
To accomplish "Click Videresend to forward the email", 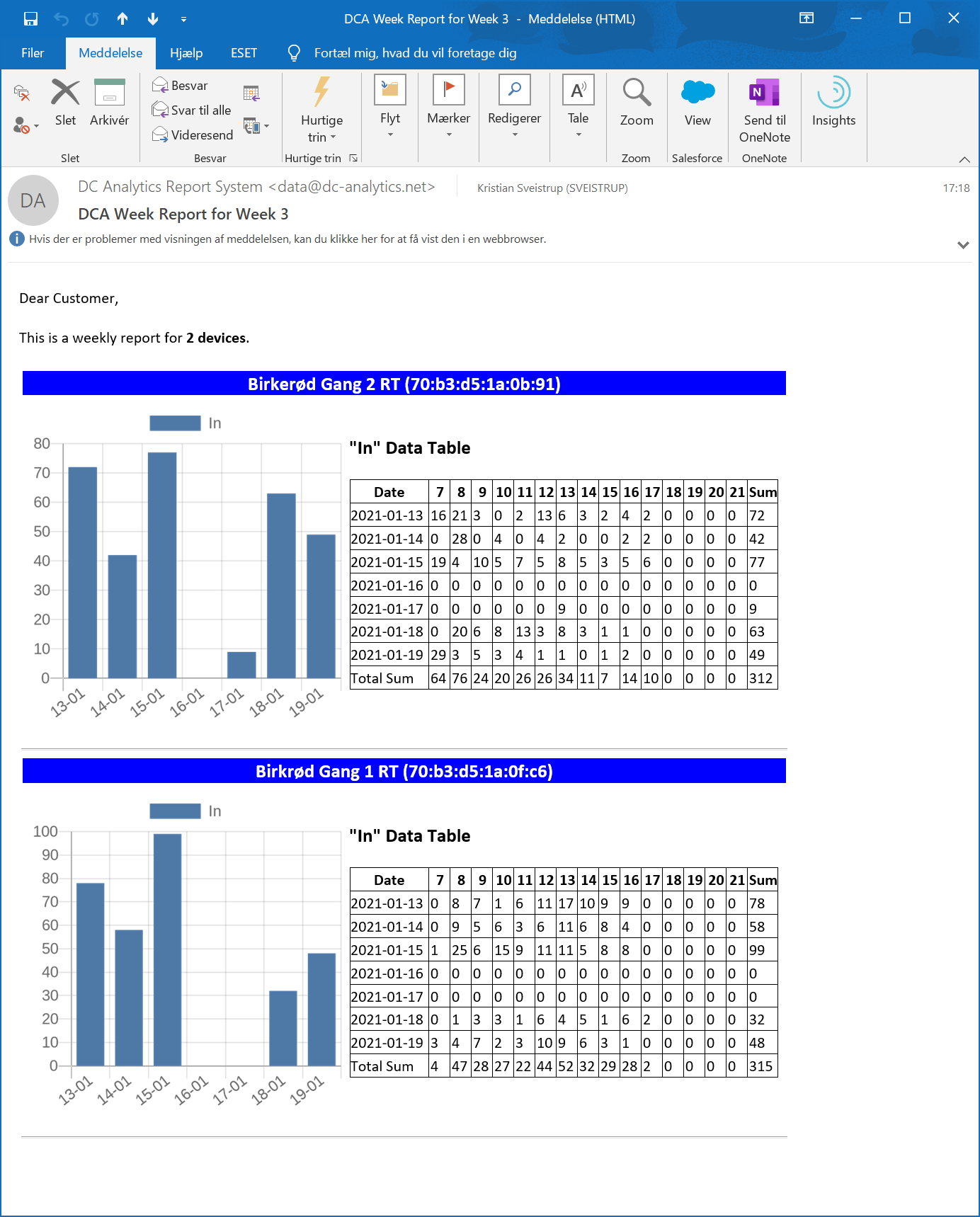I will [193, 135].
